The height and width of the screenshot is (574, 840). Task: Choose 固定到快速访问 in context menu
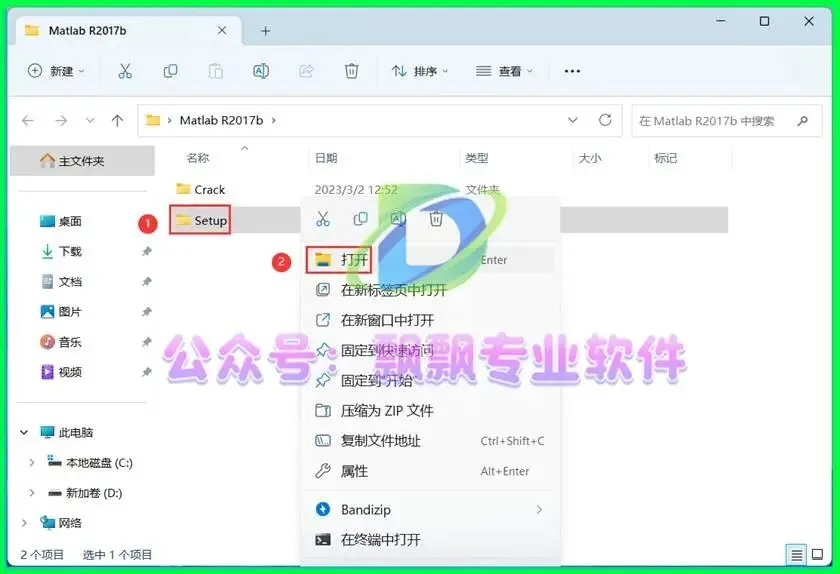point(430,351)
